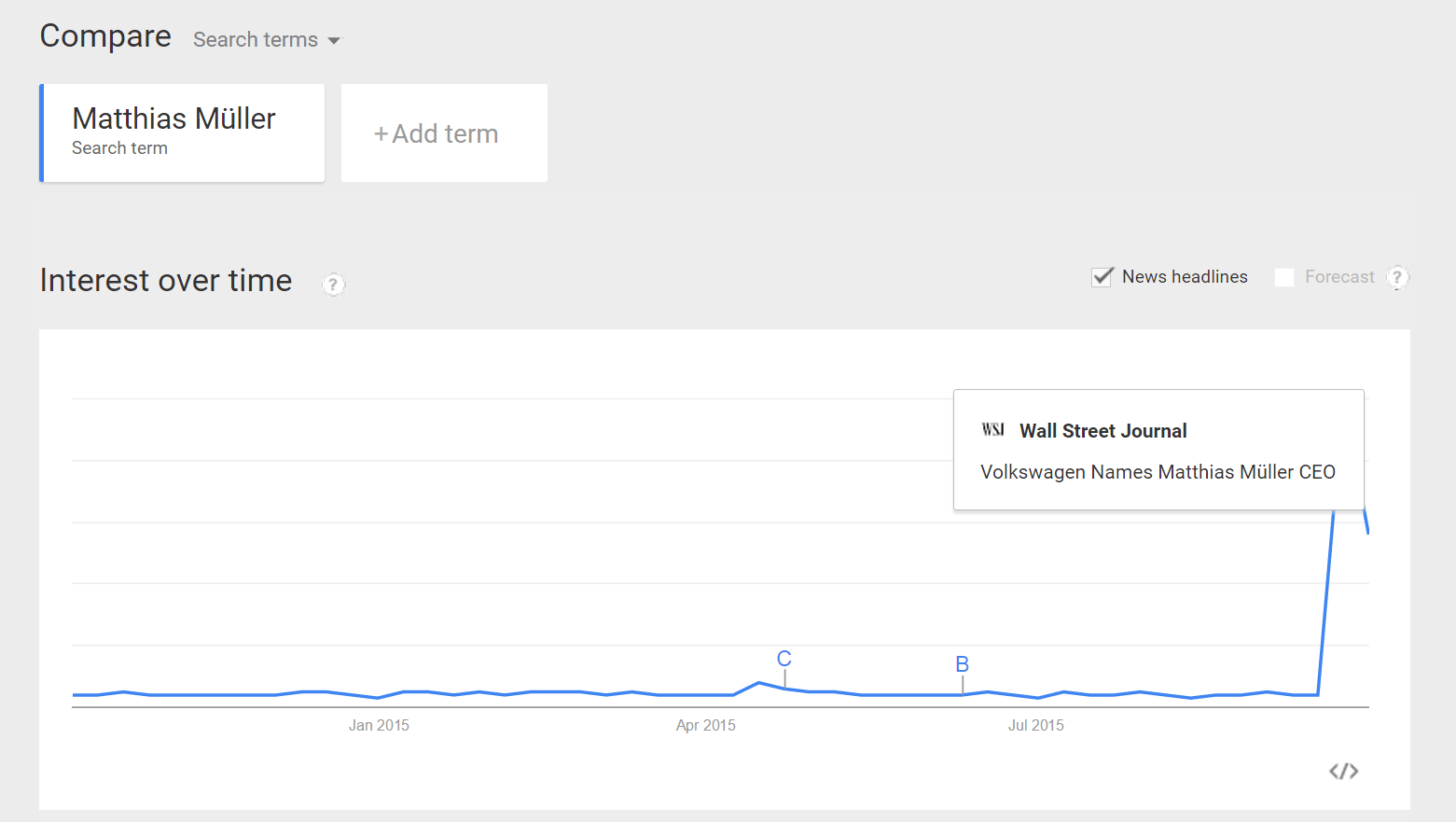Click the WSJ logo in headline tooltip
The width and height of the screenshot is (1456, 822).
coord(992,430)
